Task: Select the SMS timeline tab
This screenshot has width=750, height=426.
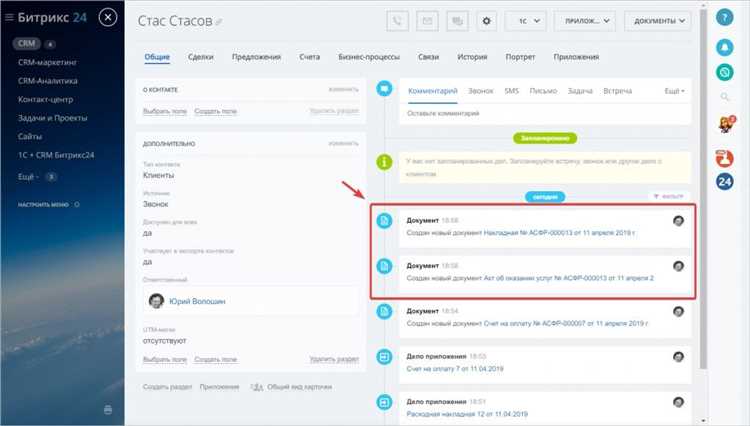Action: click(511, 91)
